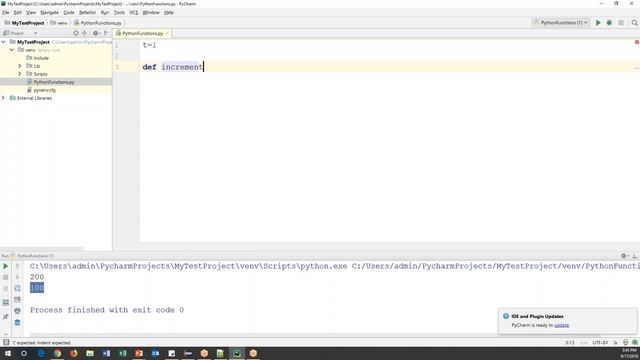
Task: Run PythonFunctions with the top toolbar Run button
Action: coord(598,23)
